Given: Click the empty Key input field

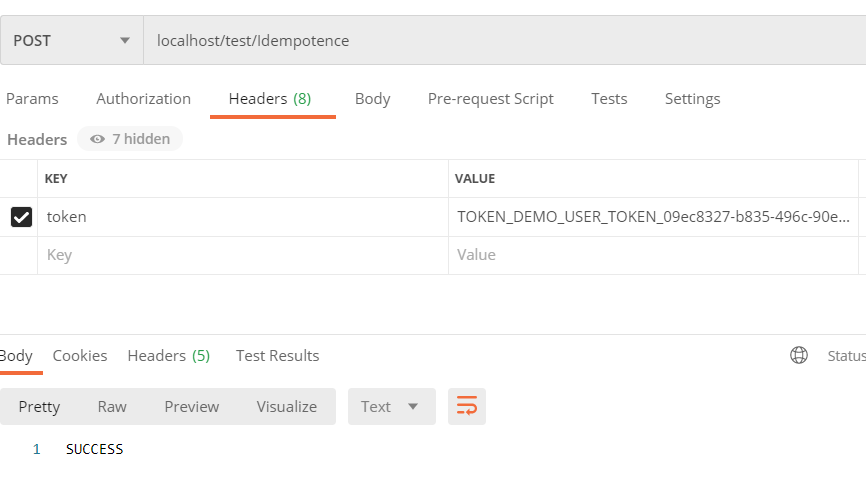Looking at the screenshot, I should tap(243, 255).
